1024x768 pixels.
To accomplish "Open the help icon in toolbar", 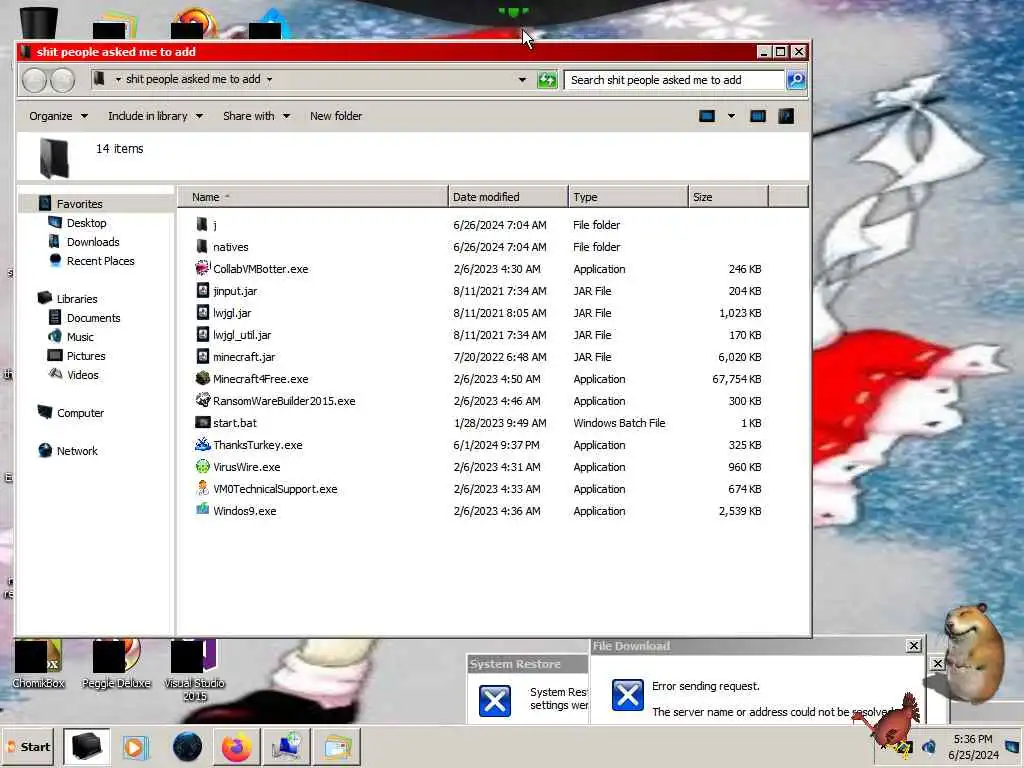I will 786,116.
